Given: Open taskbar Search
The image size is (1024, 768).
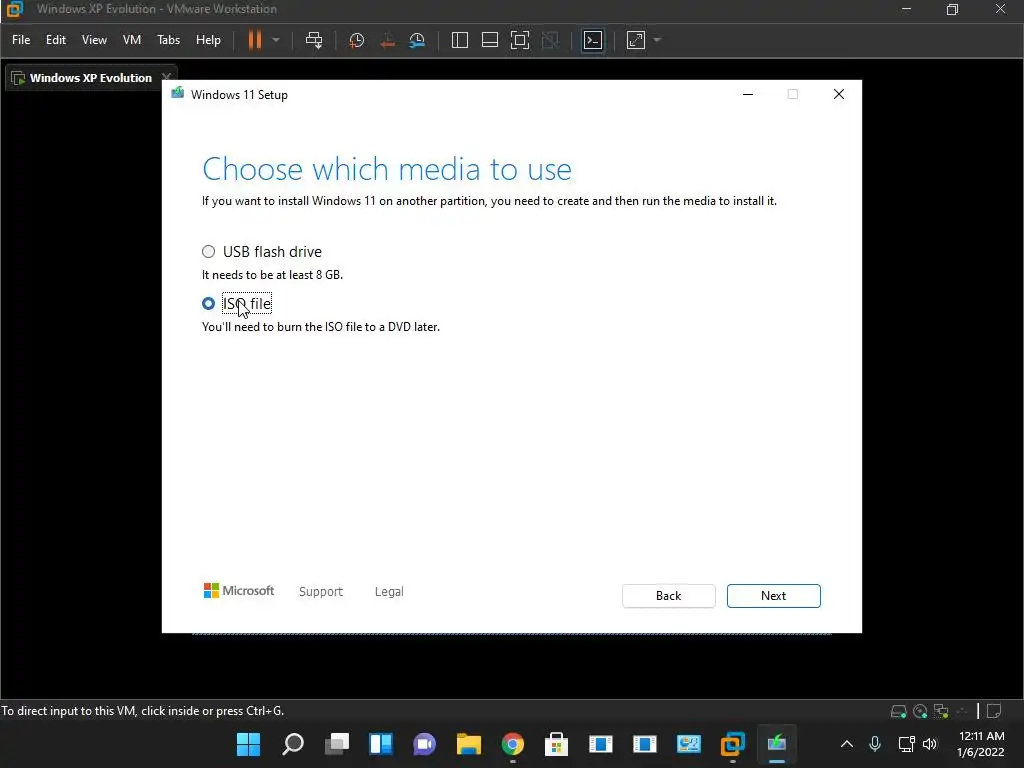Looking at the screenshot, I should click(x=293, y=744).
